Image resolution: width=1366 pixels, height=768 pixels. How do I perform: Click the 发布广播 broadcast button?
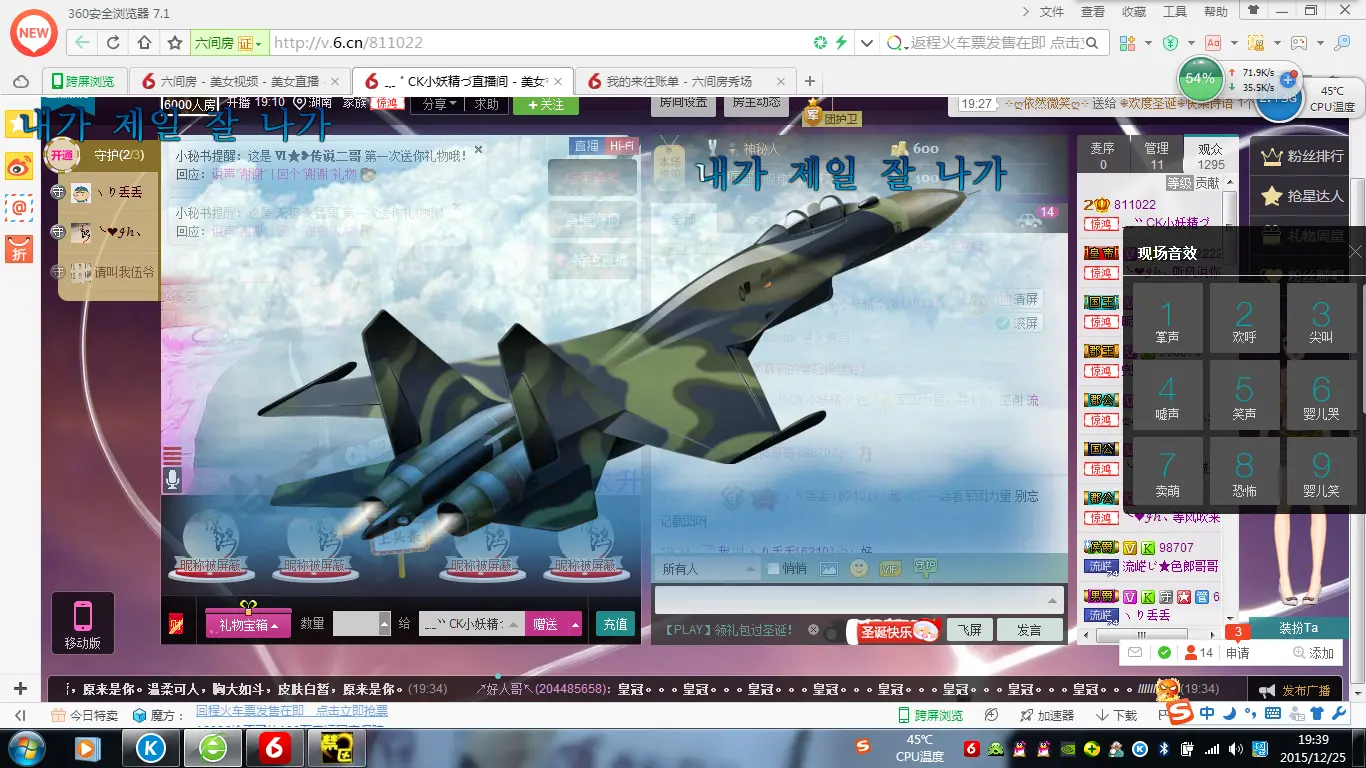point(1294,690)
